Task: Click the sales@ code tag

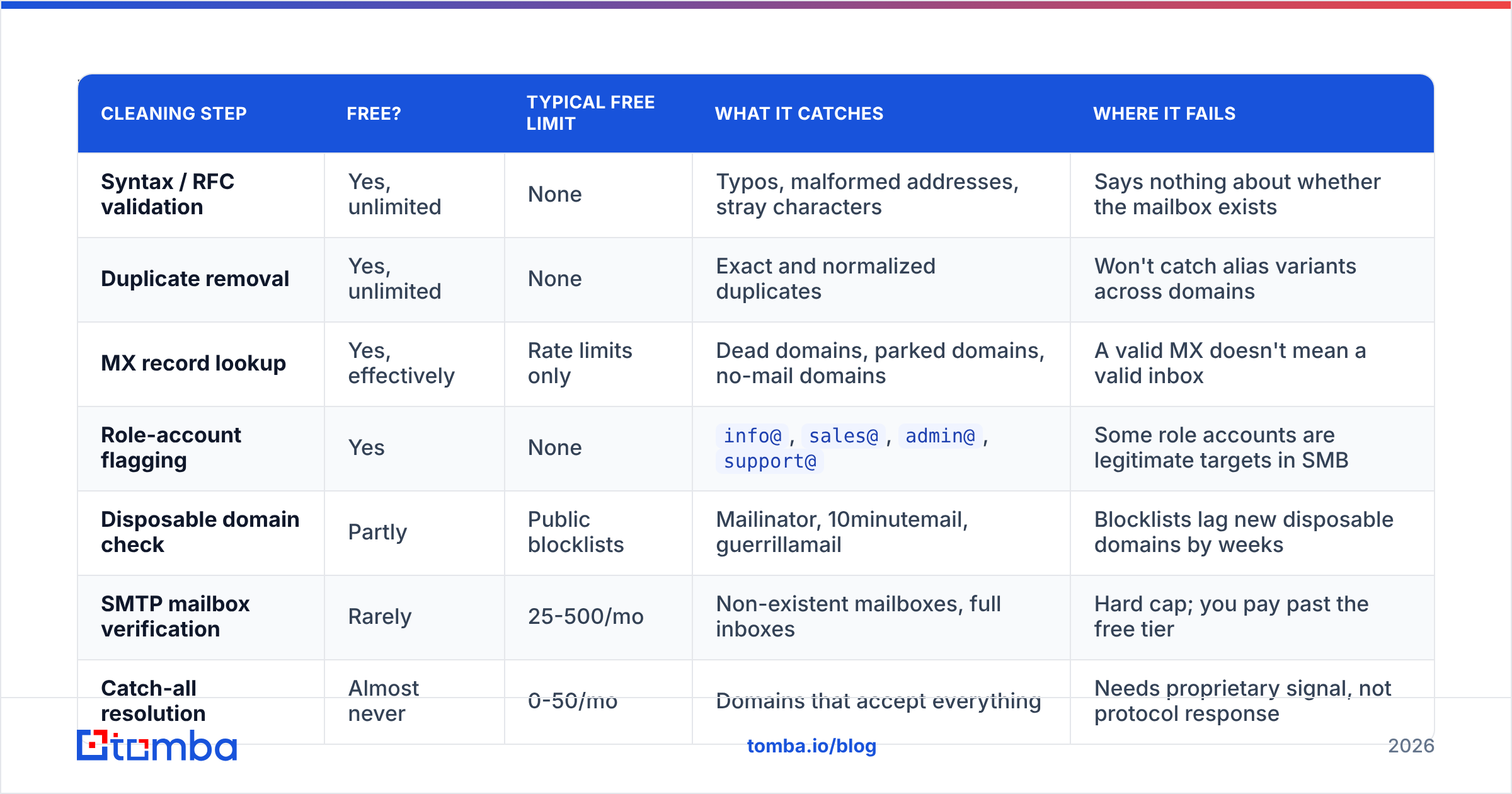Action: [843, 436]
